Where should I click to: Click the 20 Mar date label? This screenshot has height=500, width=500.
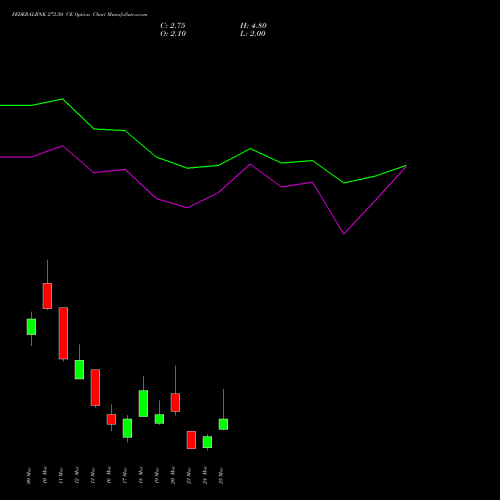(x=173, y=476)
